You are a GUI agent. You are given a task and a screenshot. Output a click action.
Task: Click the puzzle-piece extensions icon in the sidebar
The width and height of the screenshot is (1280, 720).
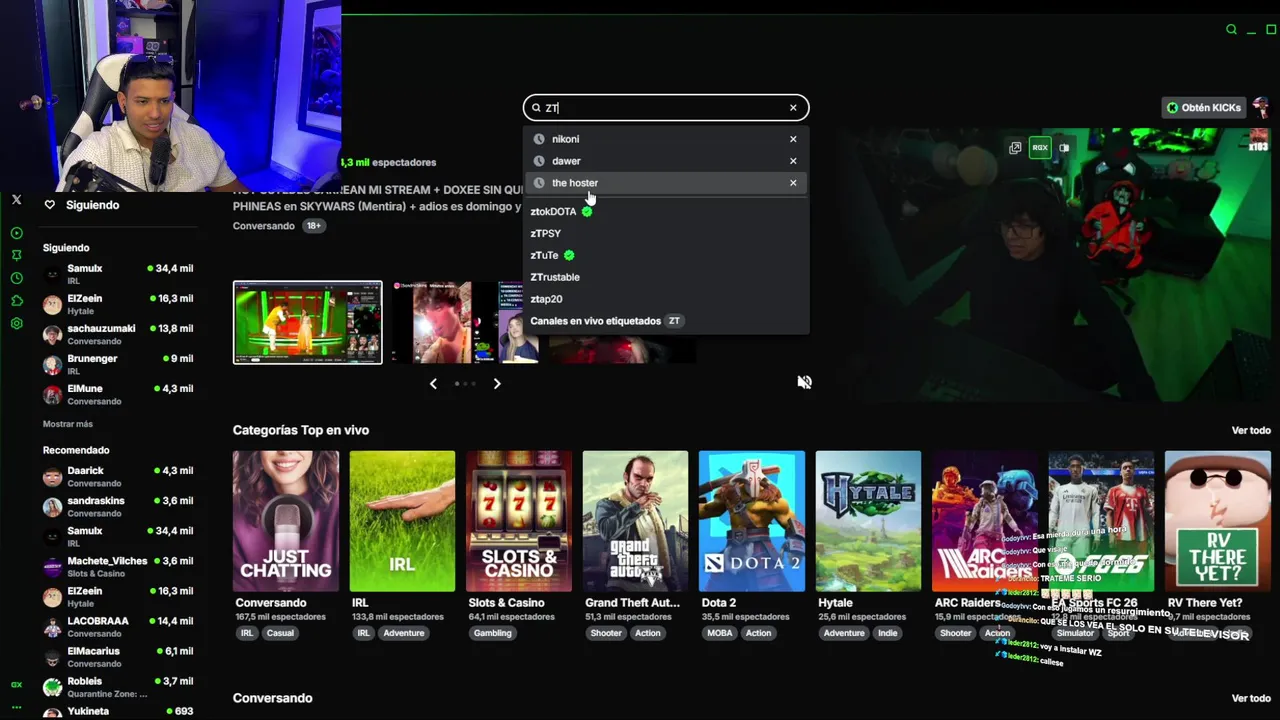(16, 301)
